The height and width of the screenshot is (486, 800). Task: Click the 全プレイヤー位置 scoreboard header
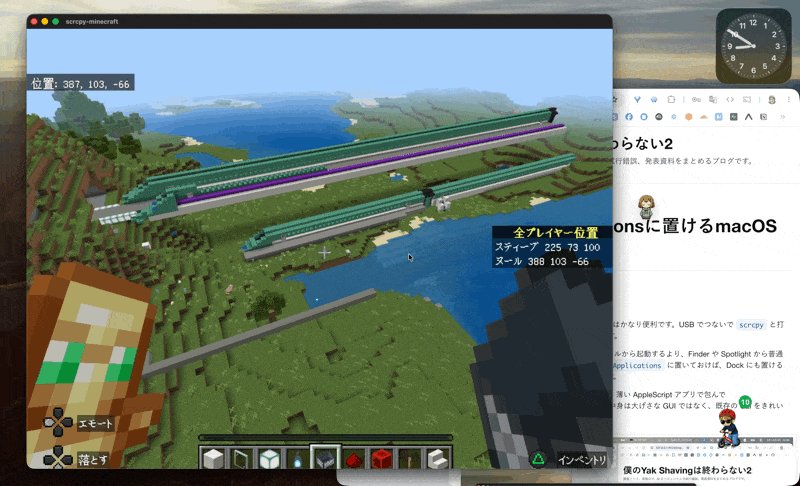[555, 233]
